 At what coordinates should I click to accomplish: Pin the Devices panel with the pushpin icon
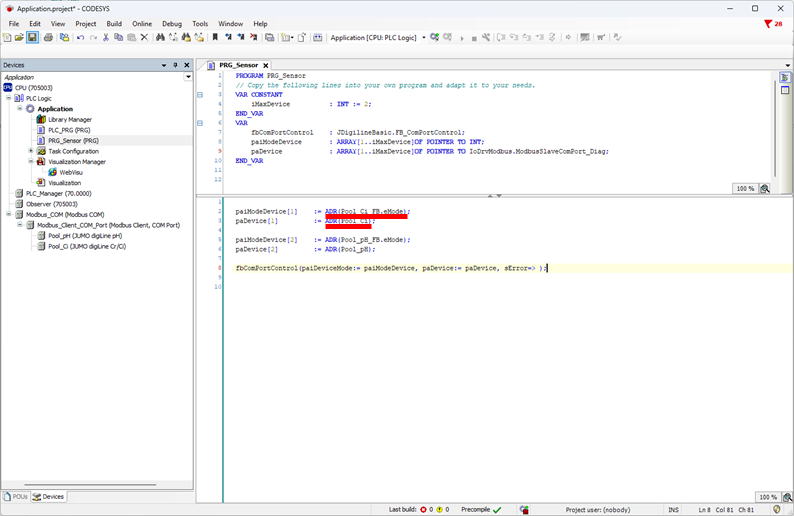[x=175, y=65]
